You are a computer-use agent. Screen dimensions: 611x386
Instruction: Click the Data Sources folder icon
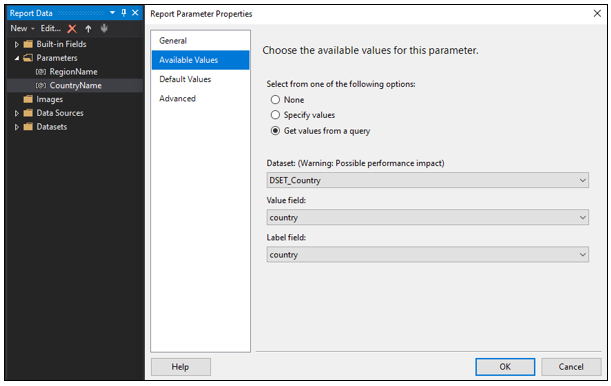pyautogui.click(x=28, y=113)
